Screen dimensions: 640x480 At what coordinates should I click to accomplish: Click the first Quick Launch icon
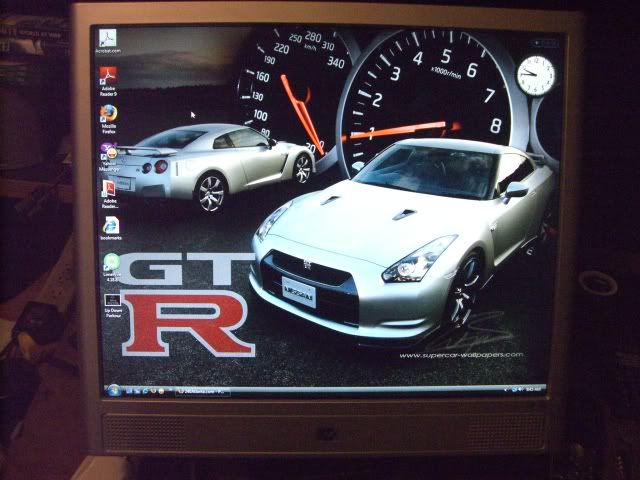(x=128, y=391)
